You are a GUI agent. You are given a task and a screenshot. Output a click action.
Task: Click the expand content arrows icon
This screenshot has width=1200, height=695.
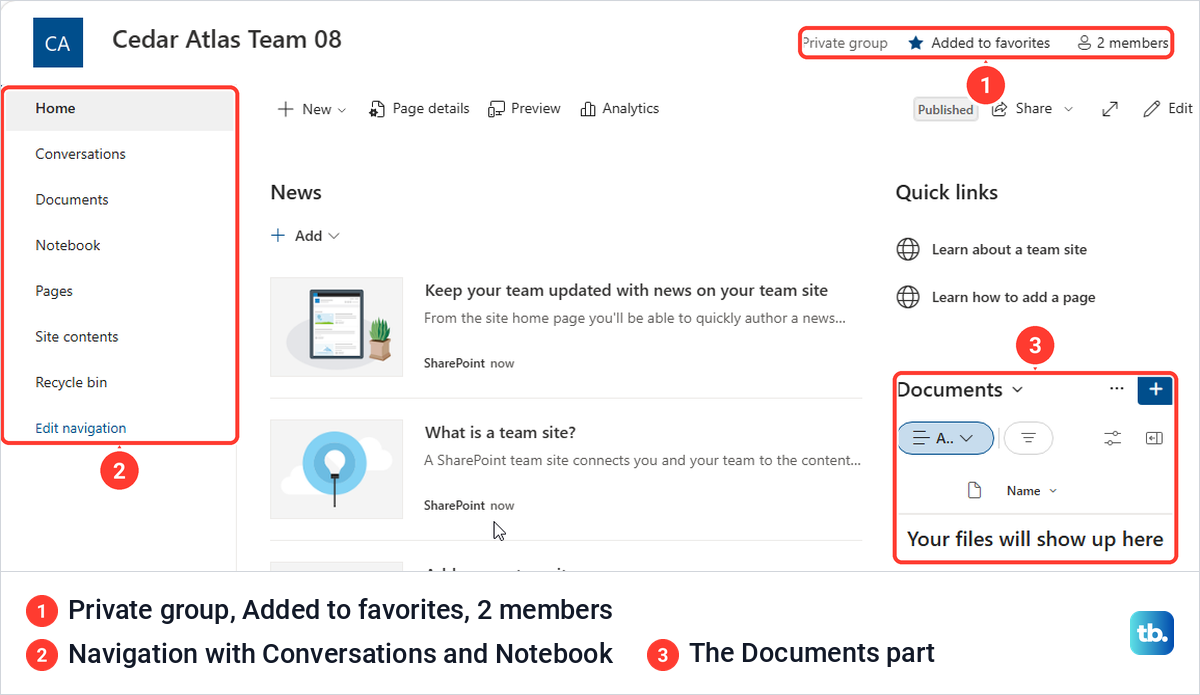pos(1110,109)
